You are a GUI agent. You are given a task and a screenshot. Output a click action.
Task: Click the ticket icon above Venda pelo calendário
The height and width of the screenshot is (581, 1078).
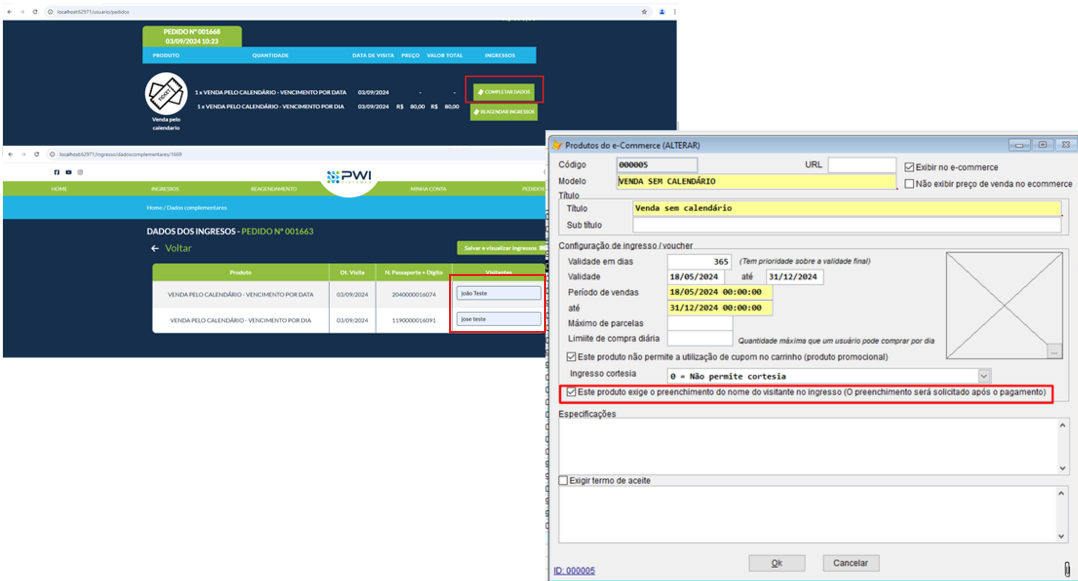pos(167,93)
